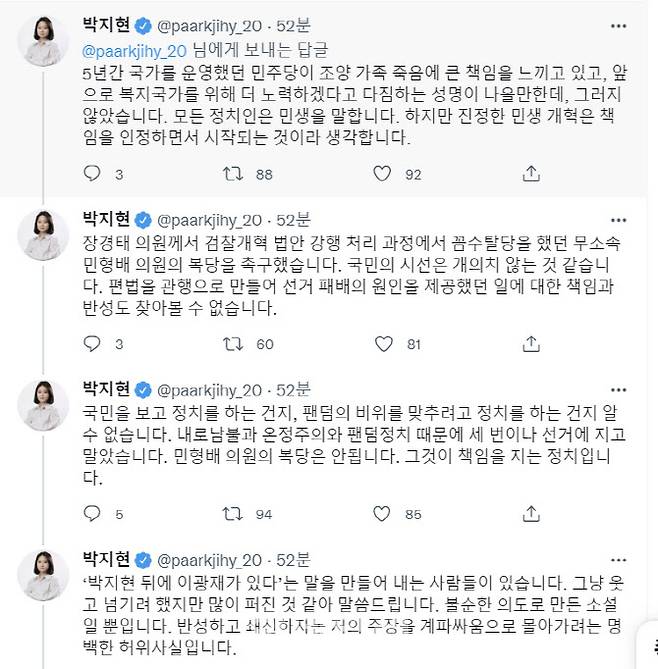Image resolution: width=658 pixels, height=669 pixels.
Task: Open profile avatar of the topmost tweet
Action: click(x=43, y=39)
